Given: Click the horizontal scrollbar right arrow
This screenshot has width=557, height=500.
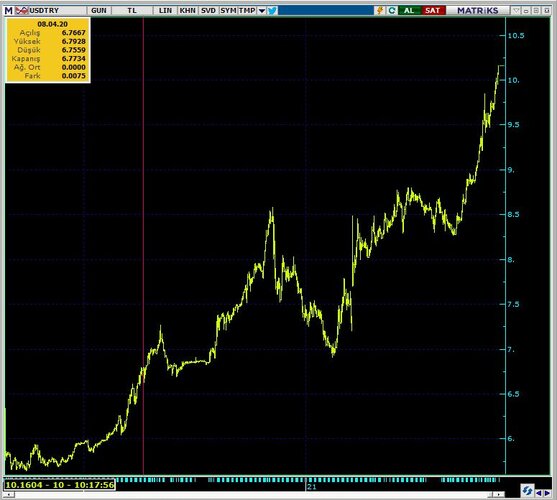Looking at the screenshot, I should click(x=500, y=494).
